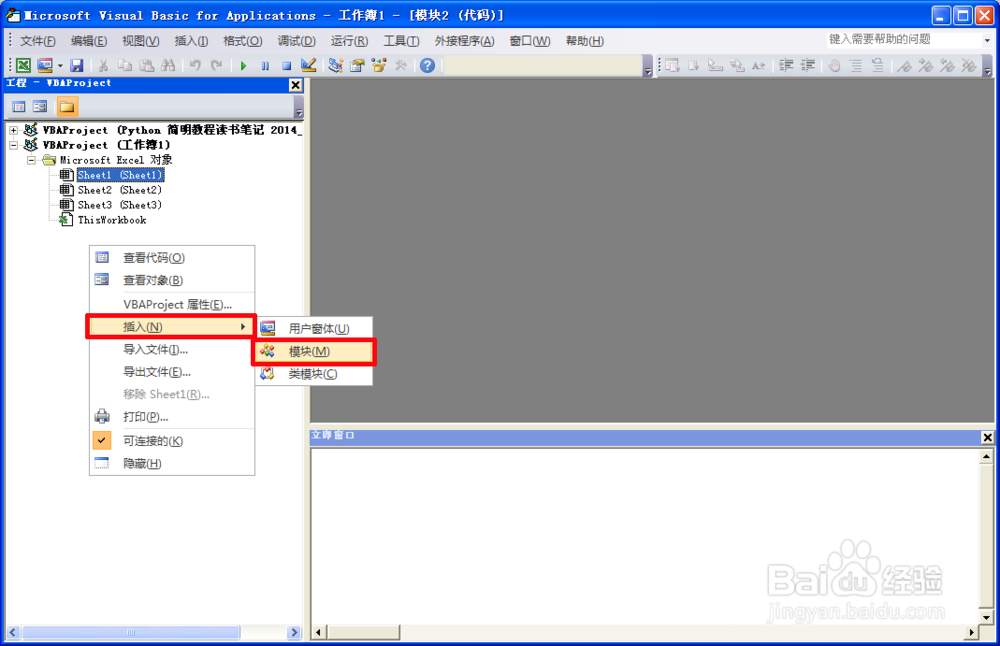Collapse the VBAProject (工作簿1) node

coord(13,145)
